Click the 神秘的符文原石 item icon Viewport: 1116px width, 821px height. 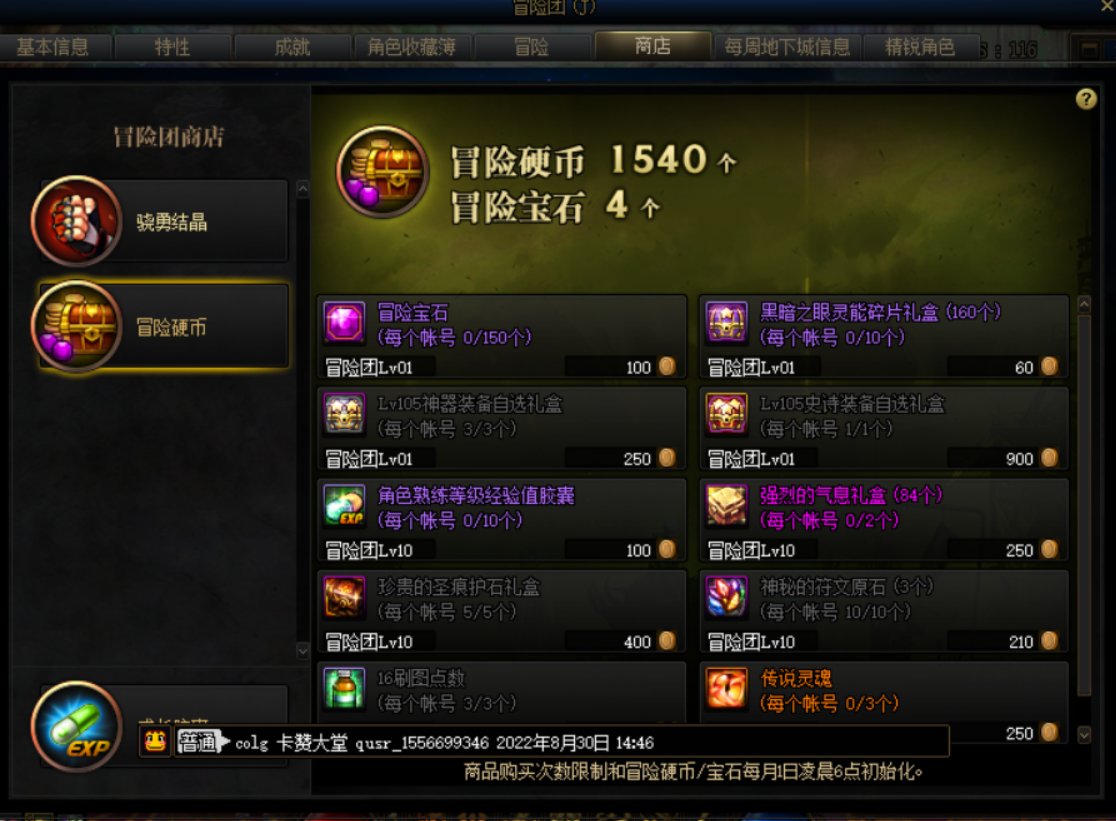pyautogui.click(x=726, y=598)
